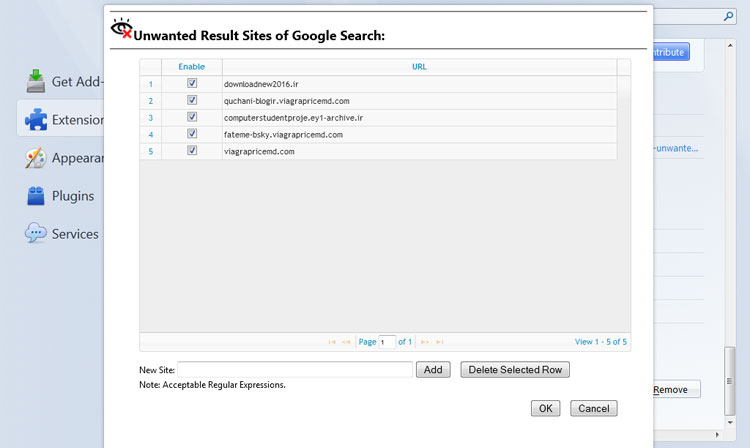Go to last page pager icon
This screenshot has height=448, width=750.
440,342
